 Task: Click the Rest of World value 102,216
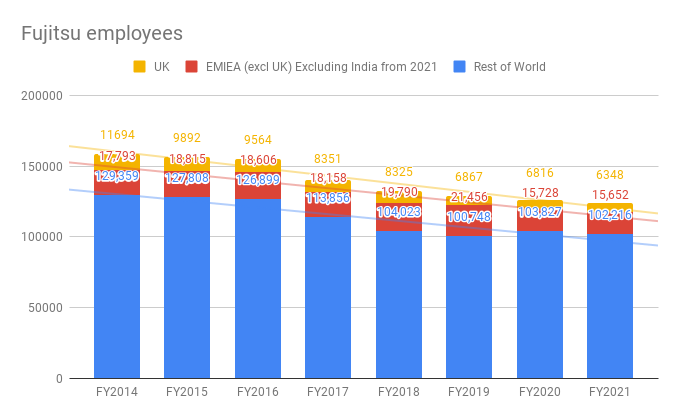point(610,215)
